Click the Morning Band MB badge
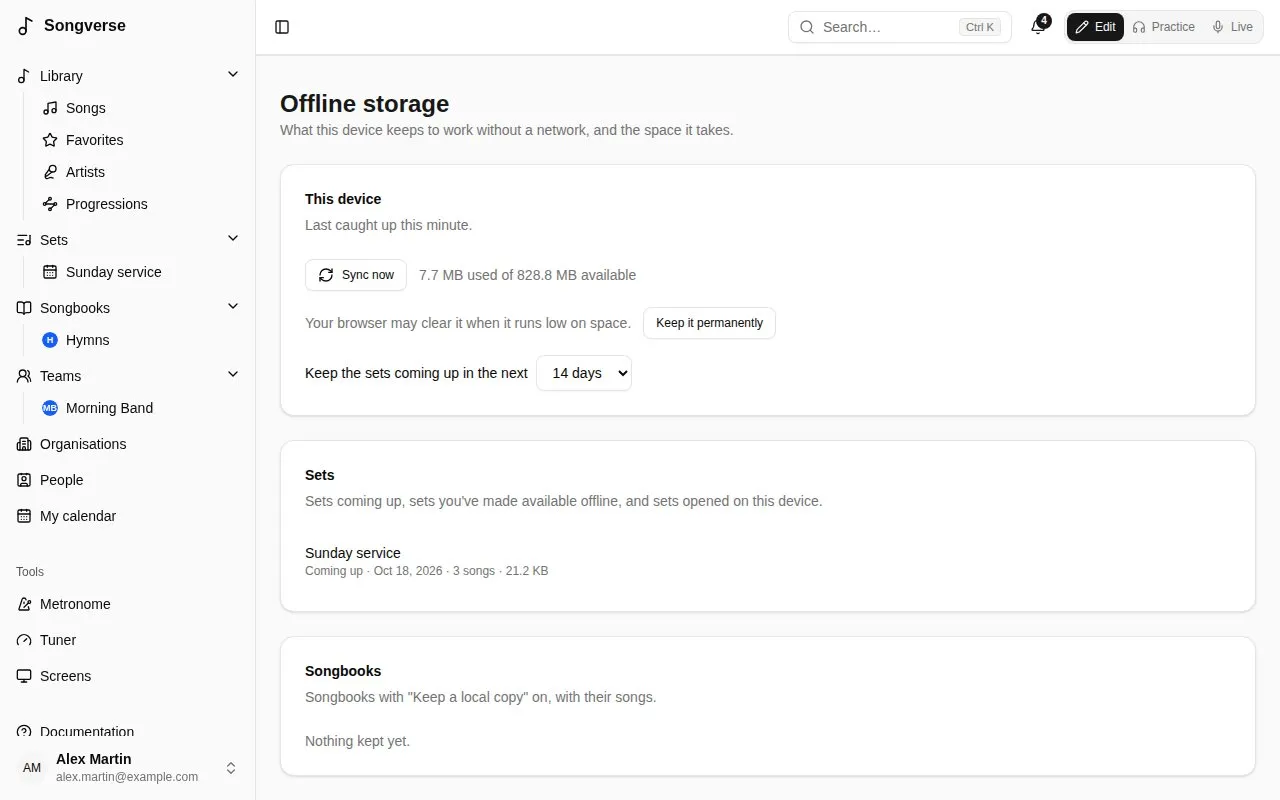Image resolution: width=1280 pixels, height=800 pixels. click(50, 408)
